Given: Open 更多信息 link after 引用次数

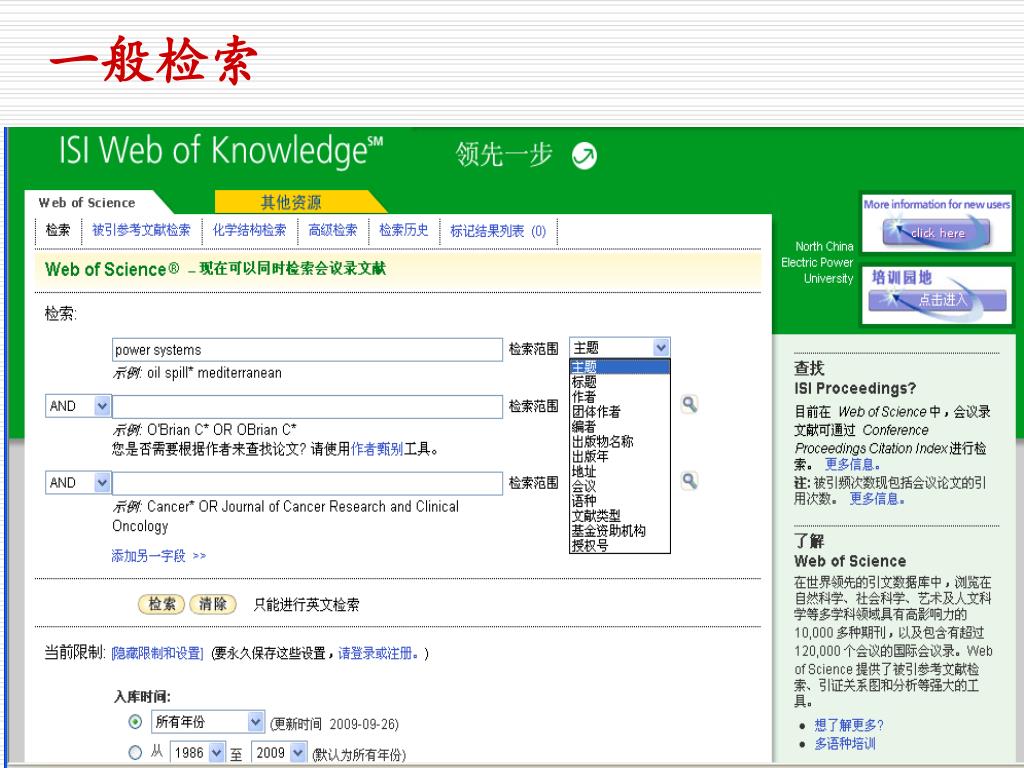Looking at the screenshot, I should (876, 499).
